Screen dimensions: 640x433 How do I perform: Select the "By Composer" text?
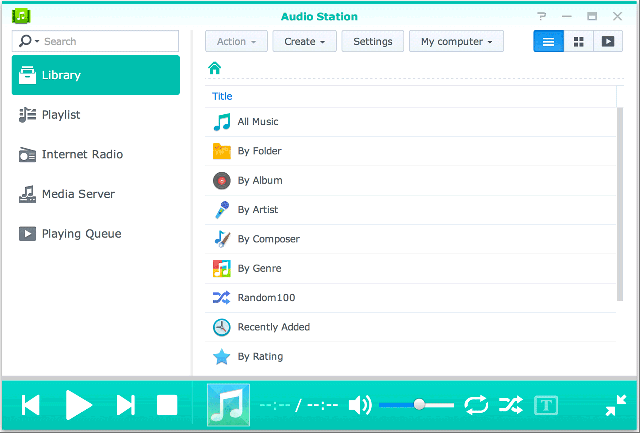coord(269,239)
